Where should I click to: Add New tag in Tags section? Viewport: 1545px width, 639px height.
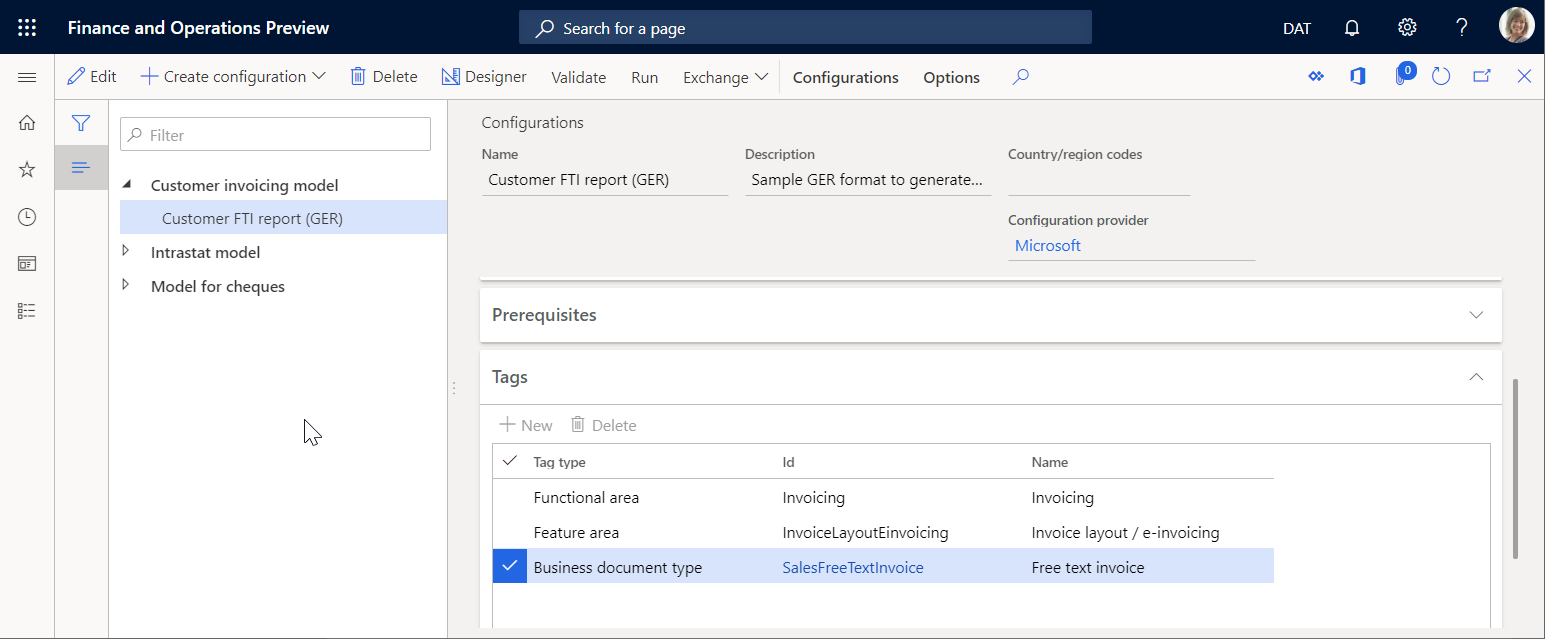526,425
